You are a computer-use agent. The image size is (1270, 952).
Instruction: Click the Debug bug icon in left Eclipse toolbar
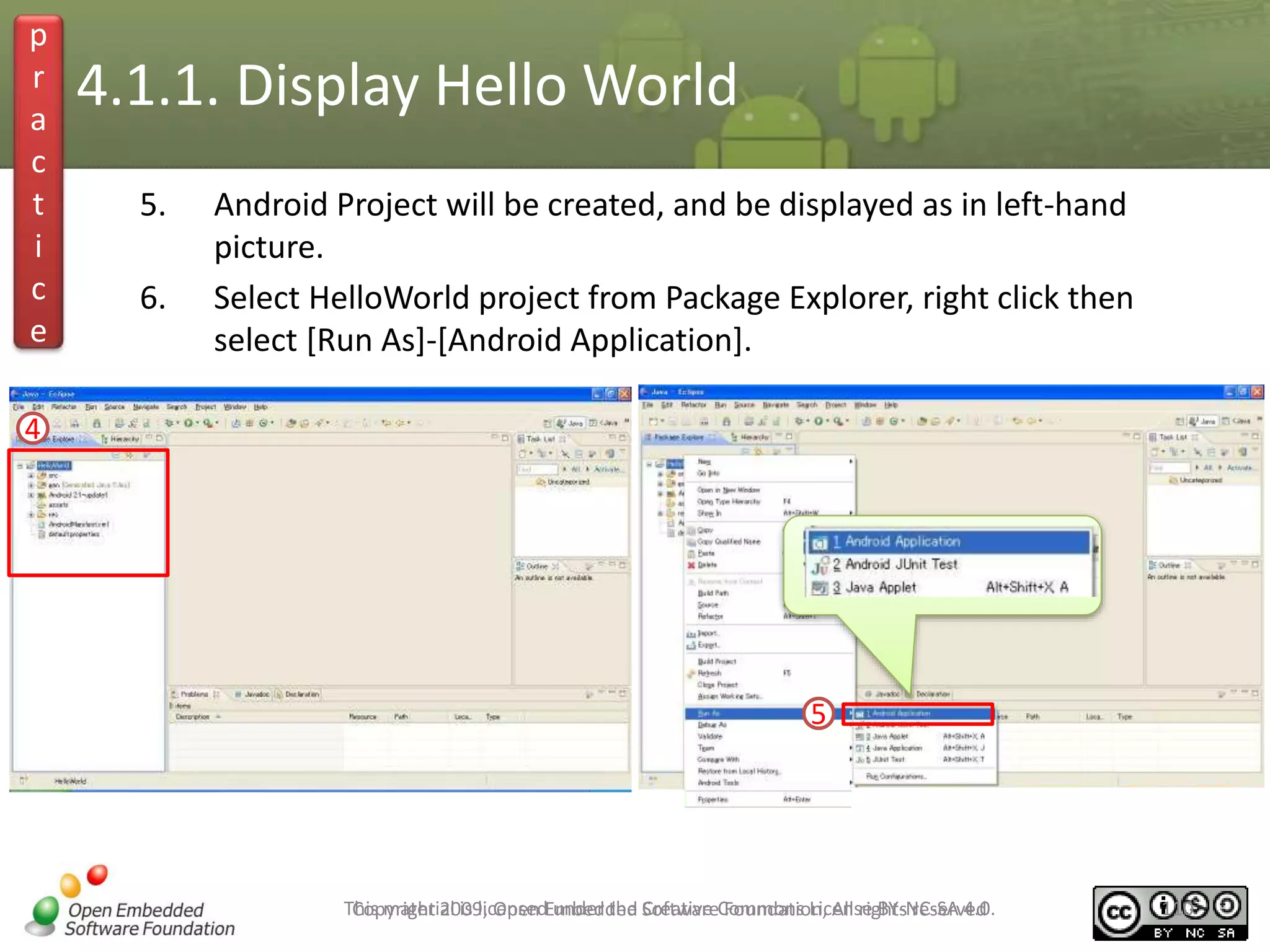[x=168, y=423]
